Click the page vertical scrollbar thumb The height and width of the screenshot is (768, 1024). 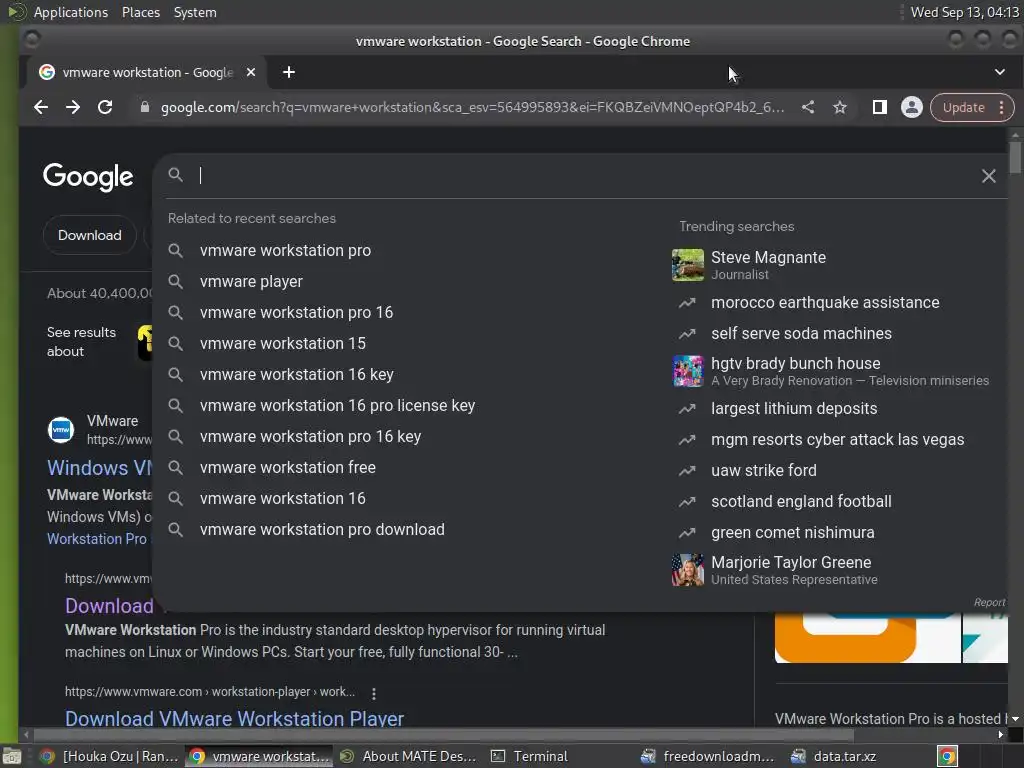tap(1015, 157)
